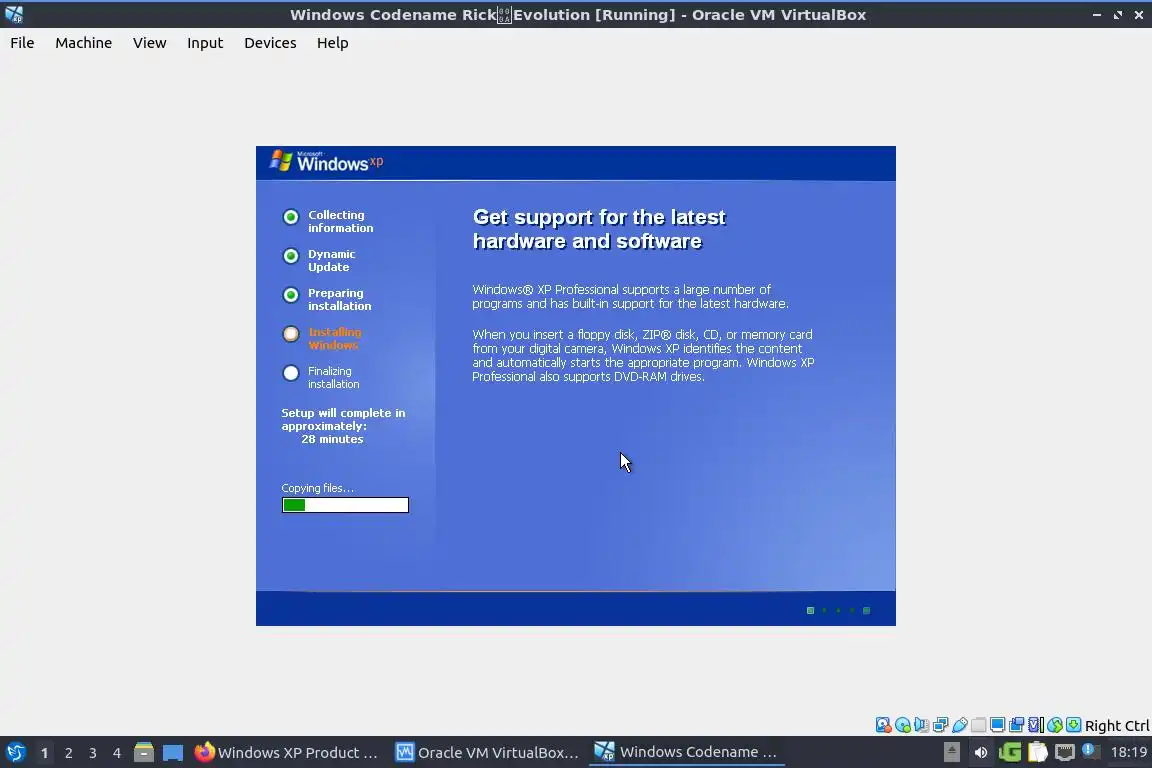Click the hard disk activity status icon
Screen dimensions: 1152x768
[x=883, y=725]
